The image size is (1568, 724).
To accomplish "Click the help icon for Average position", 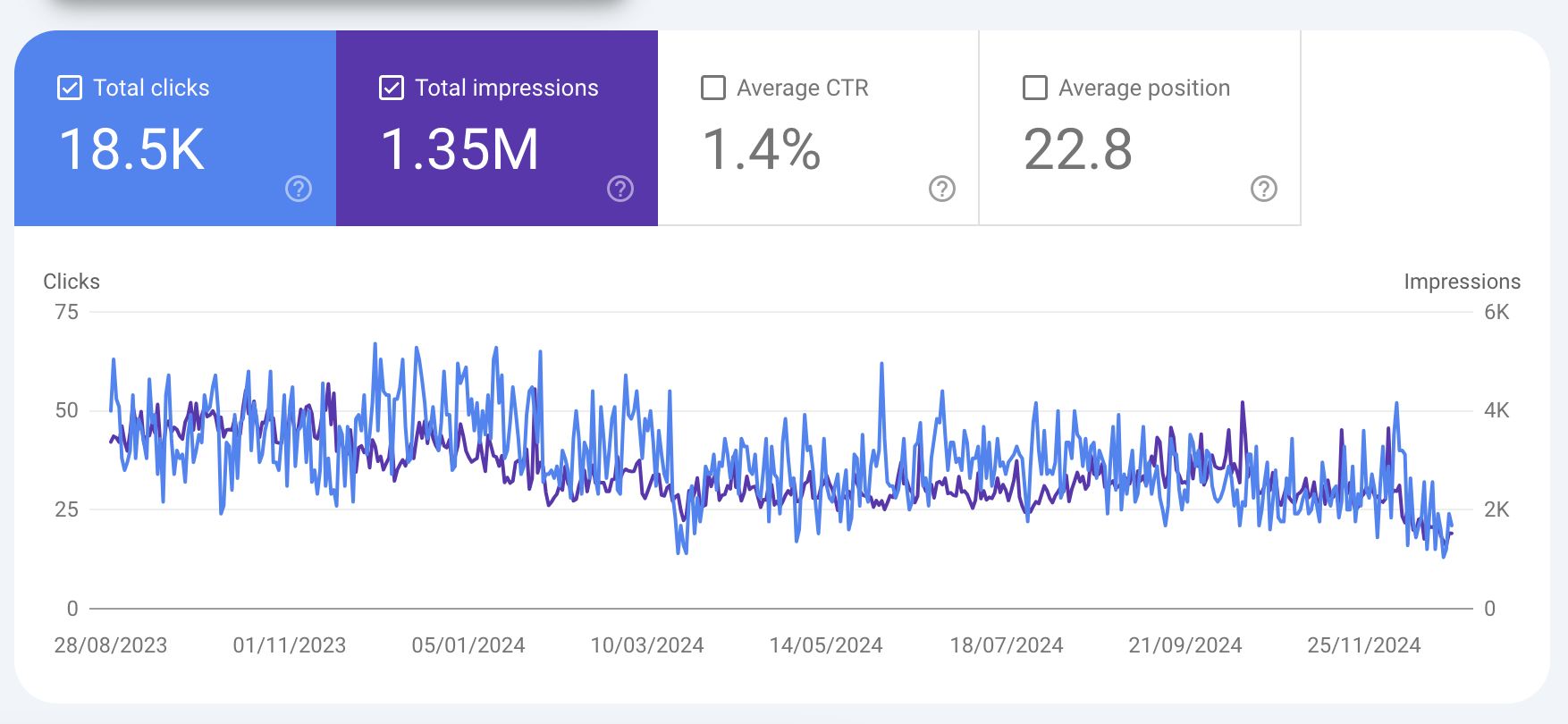I will tap(1264, 189).
